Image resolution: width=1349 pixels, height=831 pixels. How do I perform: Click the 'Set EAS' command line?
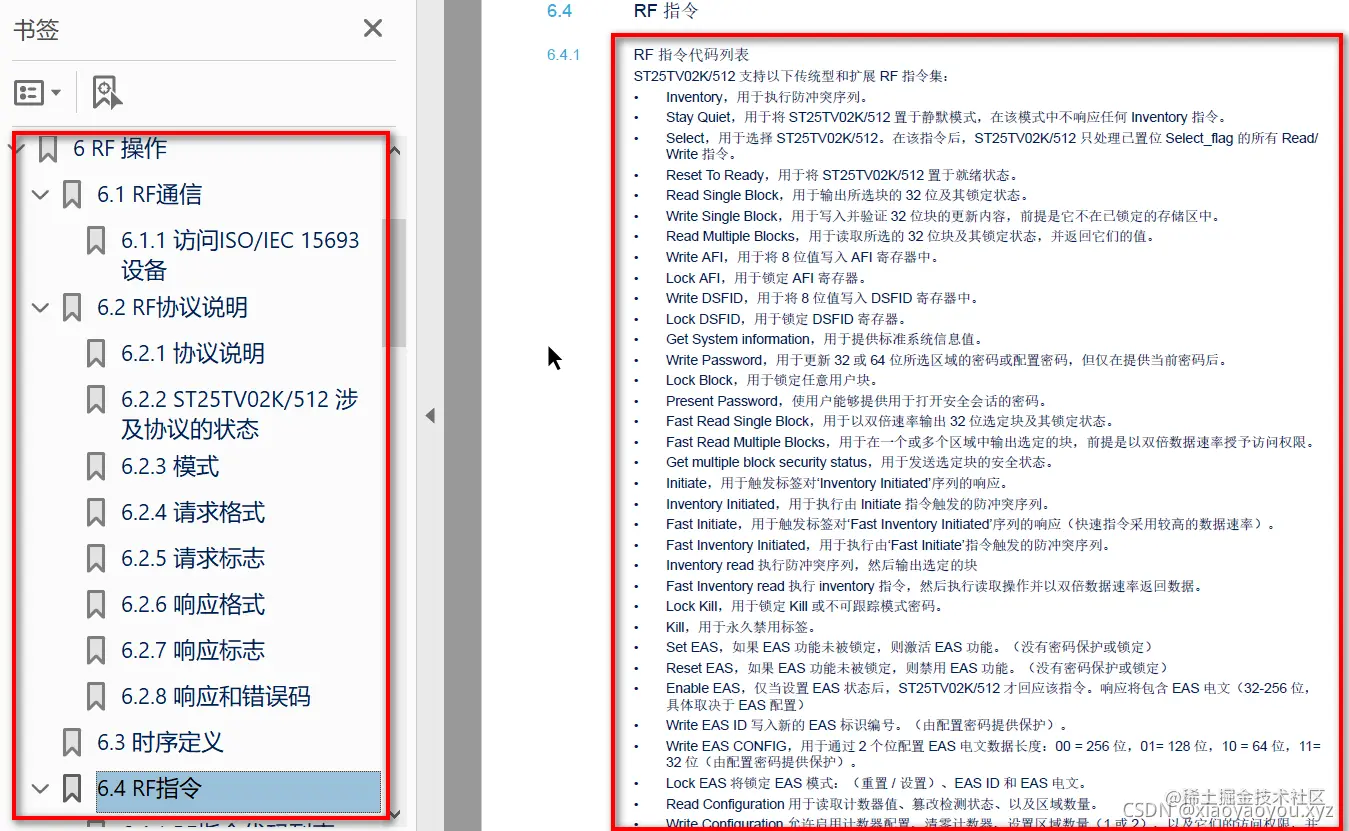click(x=910, y=647)
